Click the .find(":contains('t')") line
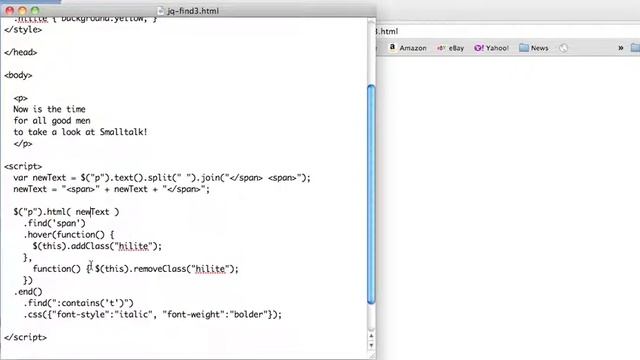Screen dimensions: 640x360 pyautogui.click(x=78, y=303)
